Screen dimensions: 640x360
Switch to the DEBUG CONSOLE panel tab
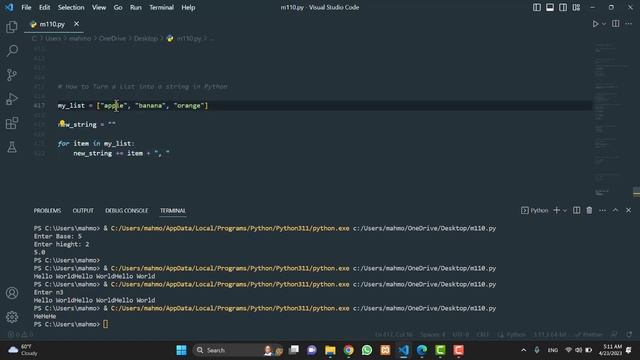127,211
